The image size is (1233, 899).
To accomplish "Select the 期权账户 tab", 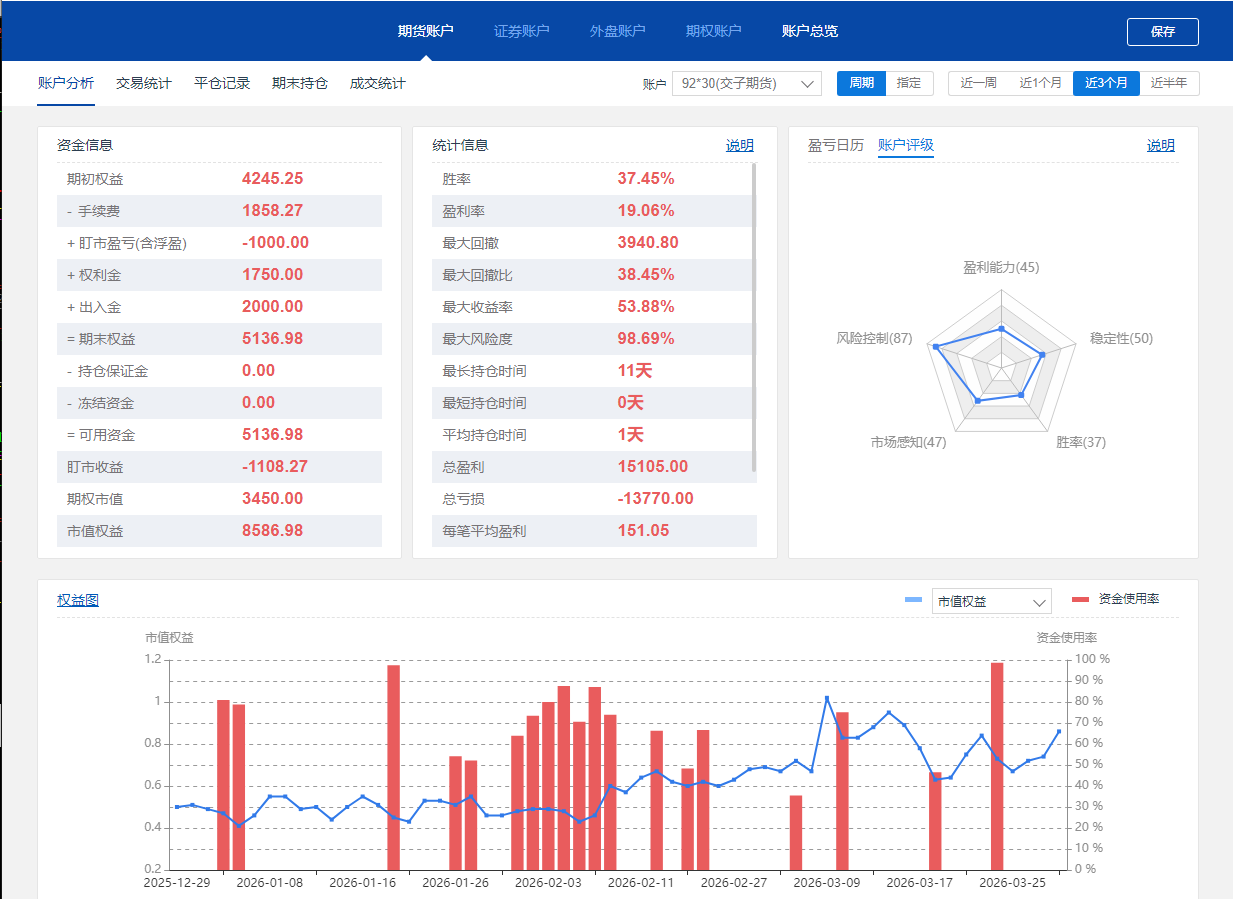I will coord(713,31).
